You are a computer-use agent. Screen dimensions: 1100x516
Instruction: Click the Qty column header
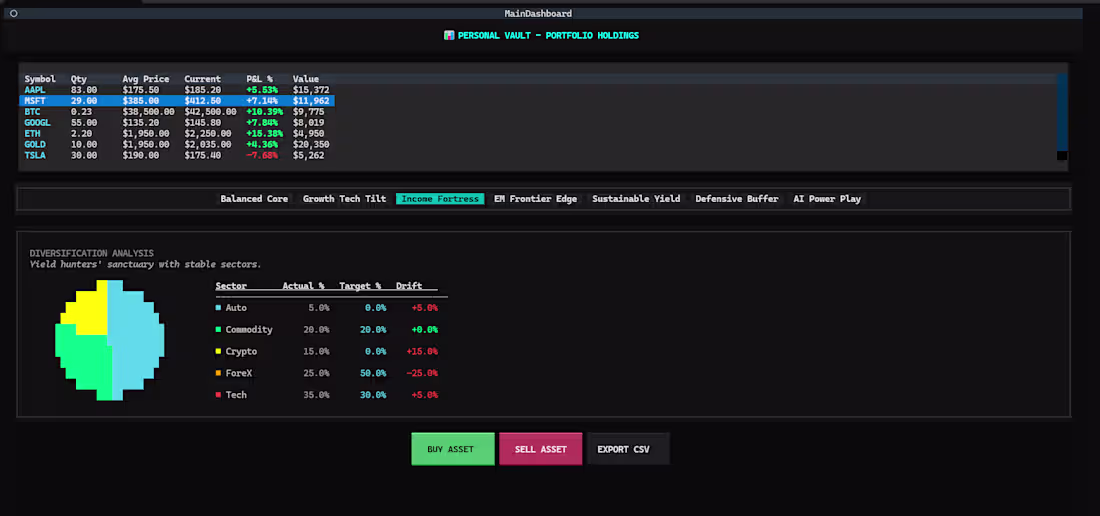[x=79, y=79]
